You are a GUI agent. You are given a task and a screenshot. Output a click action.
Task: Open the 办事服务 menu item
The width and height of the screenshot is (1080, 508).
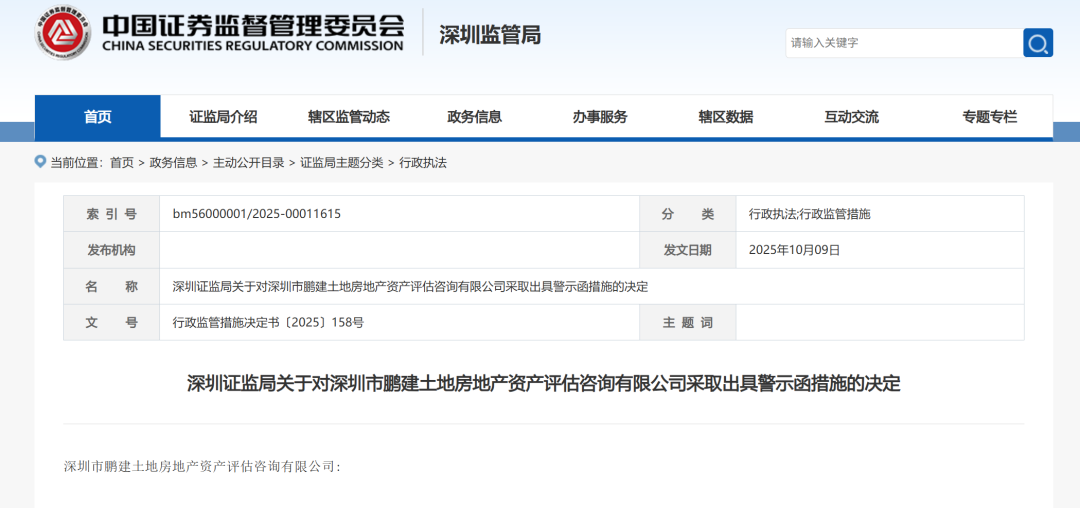[600, 117]
